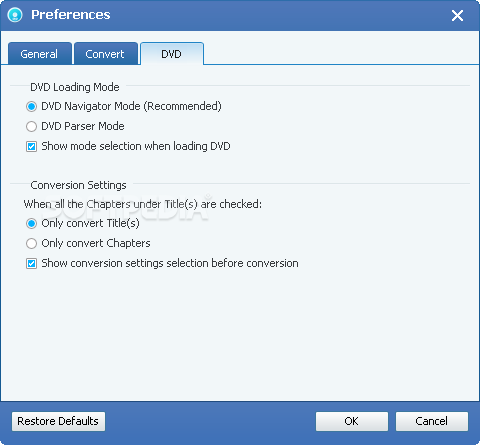
Task: Choose DVD Parser Mode option
Action: coord(31,127)
